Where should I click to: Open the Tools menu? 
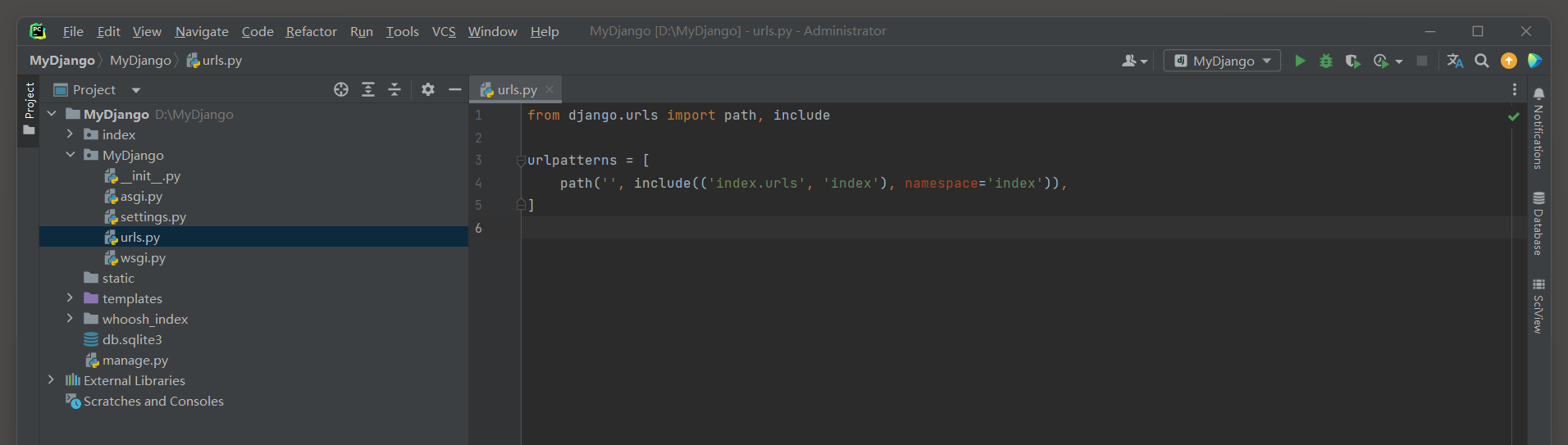click(403, 31)
